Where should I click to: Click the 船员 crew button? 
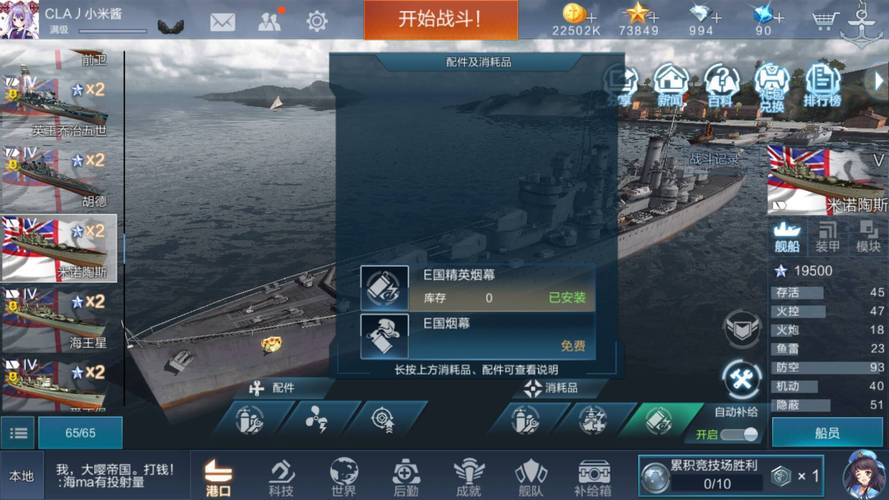click(827, 433)
